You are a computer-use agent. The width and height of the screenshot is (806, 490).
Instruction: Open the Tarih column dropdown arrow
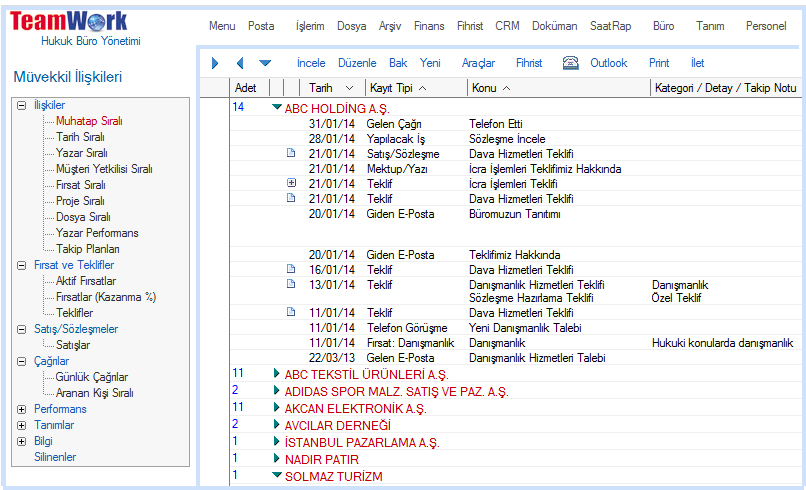(350, 88)
